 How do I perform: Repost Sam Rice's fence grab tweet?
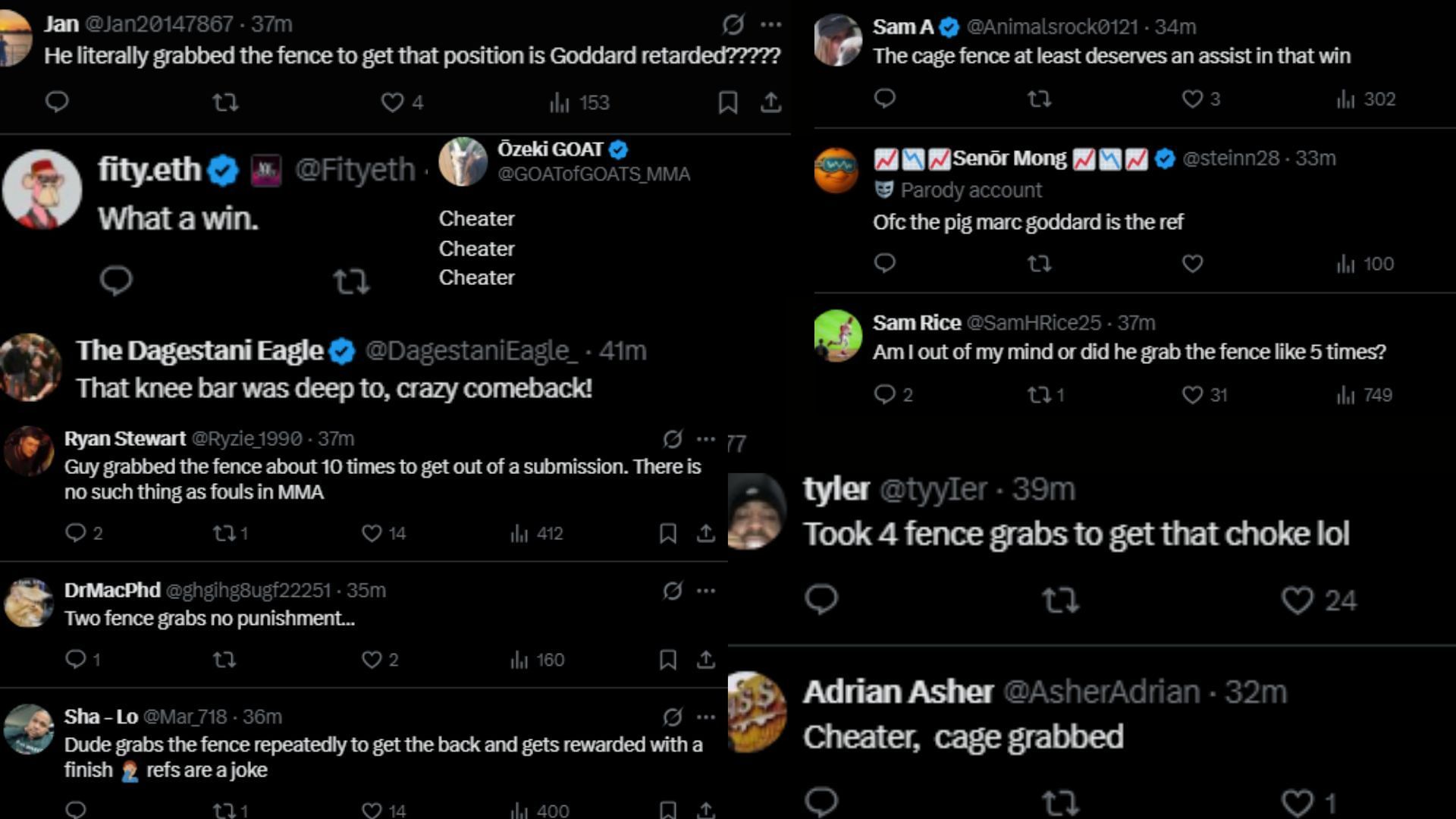[1038, 394]
